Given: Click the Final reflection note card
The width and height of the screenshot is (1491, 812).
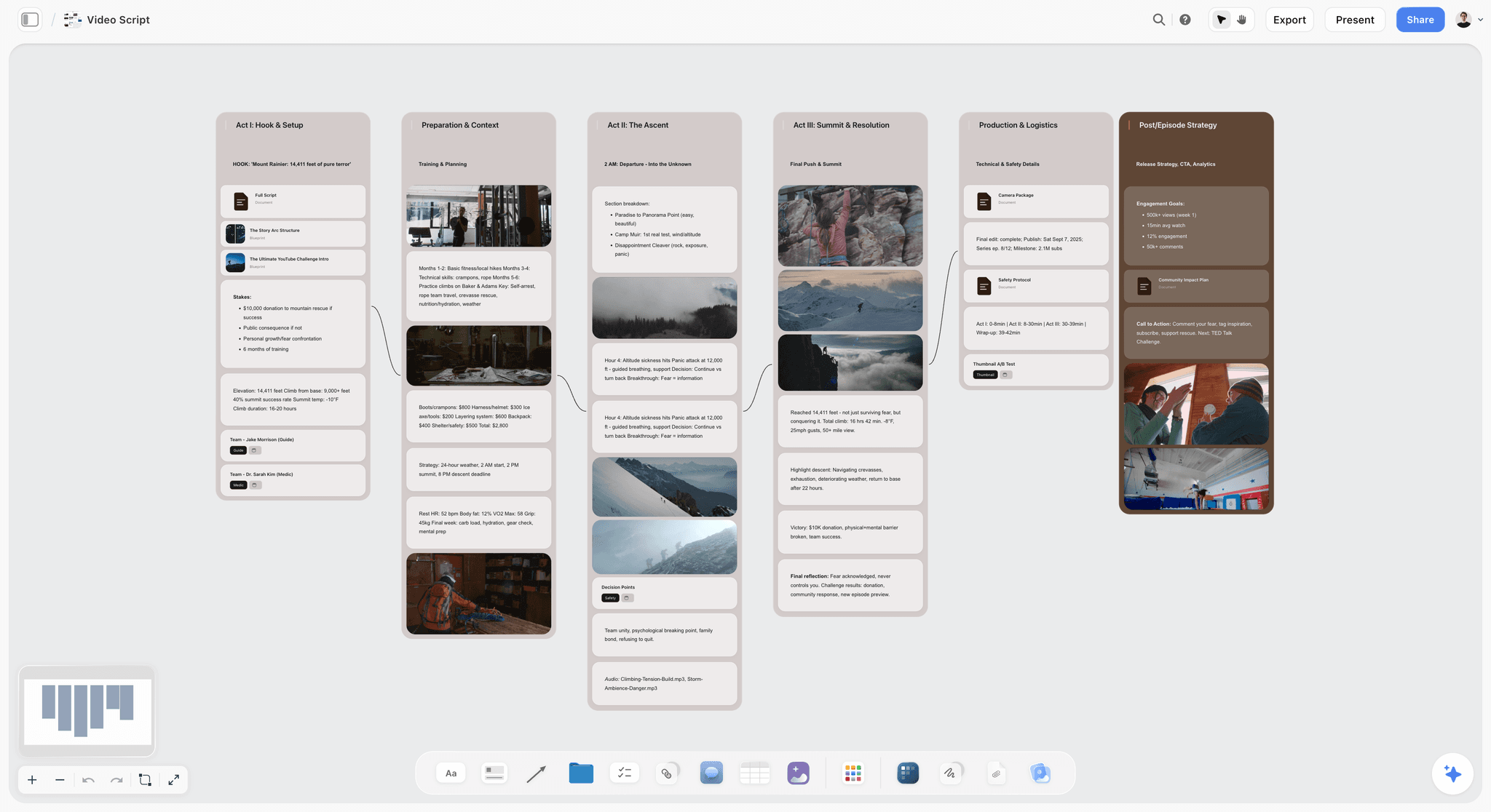Looking at the screenshot, I should [850, 585].
